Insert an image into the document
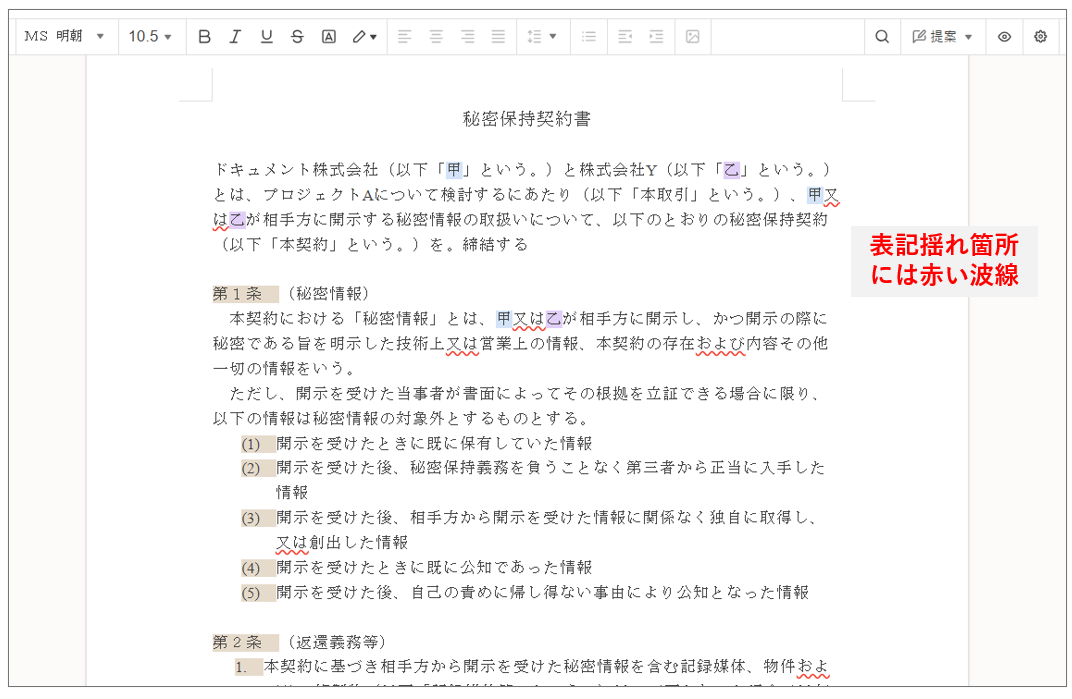The width and height of the screenshot is (1072, 699). [693, 37]
